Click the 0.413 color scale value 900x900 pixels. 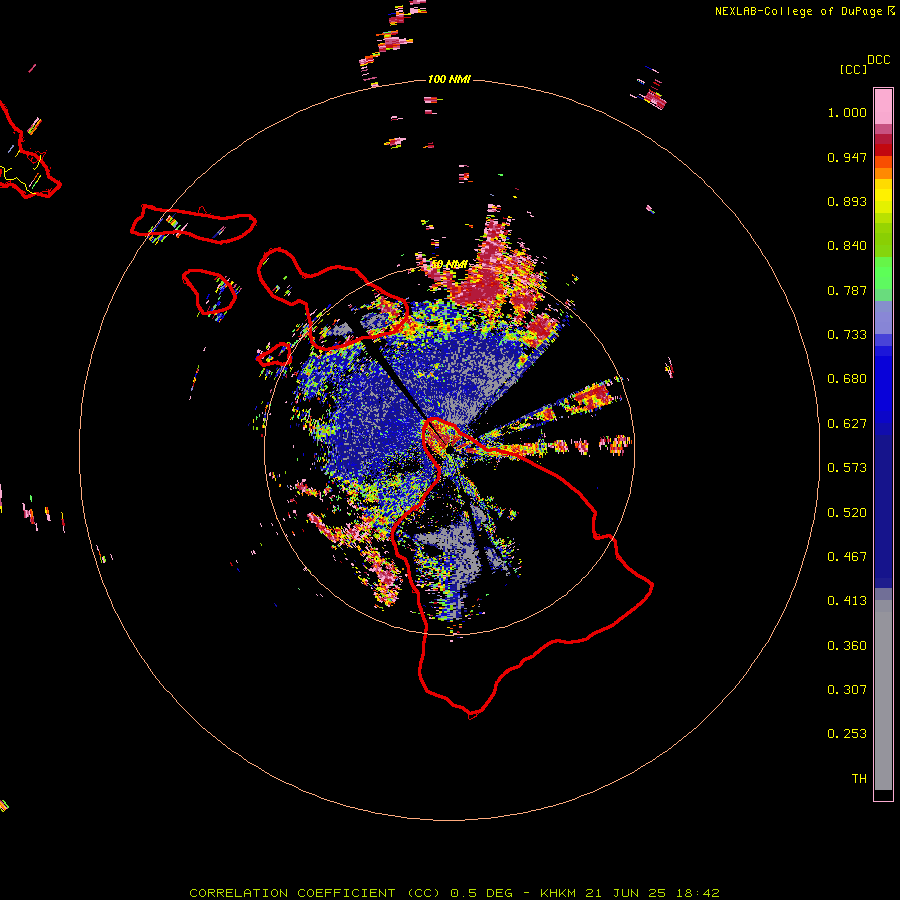pos(847,601)
